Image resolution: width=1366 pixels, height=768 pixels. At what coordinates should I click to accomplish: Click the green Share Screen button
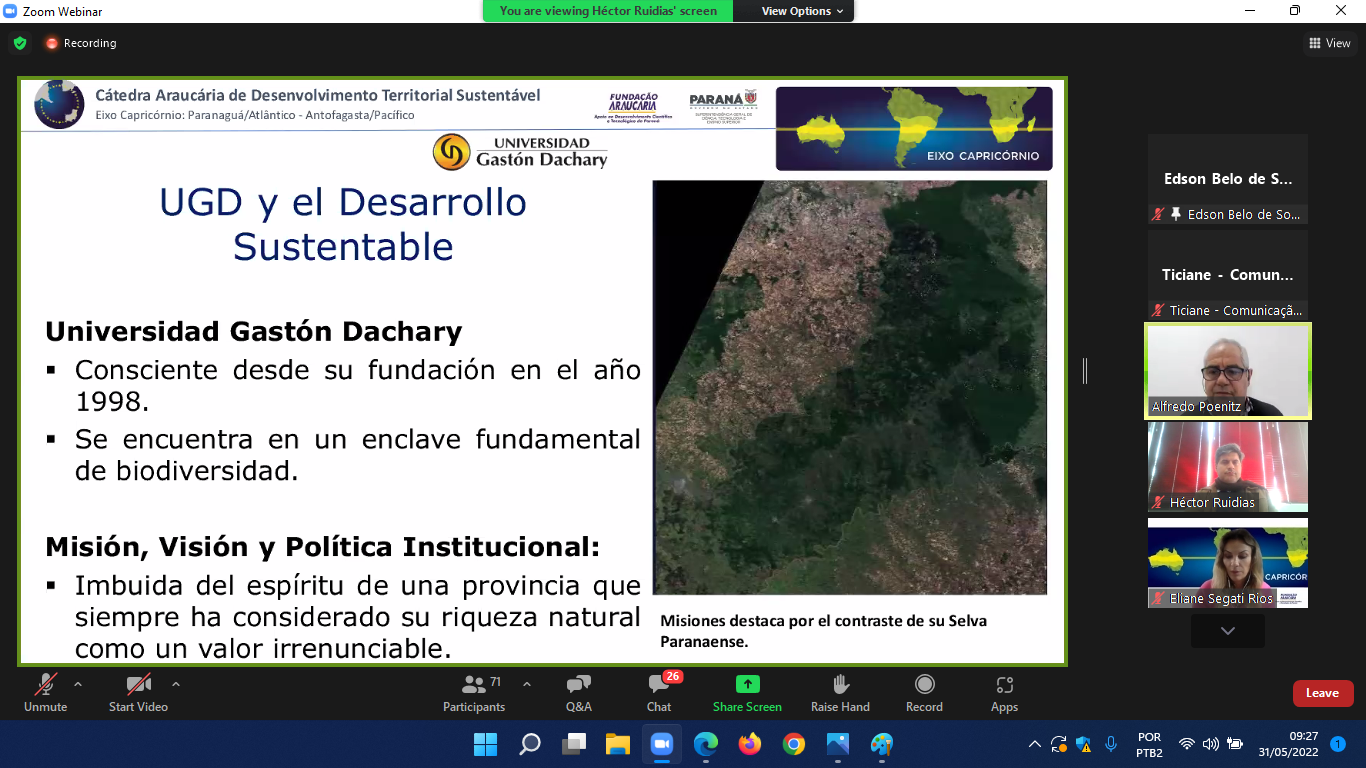pos(747,692)
